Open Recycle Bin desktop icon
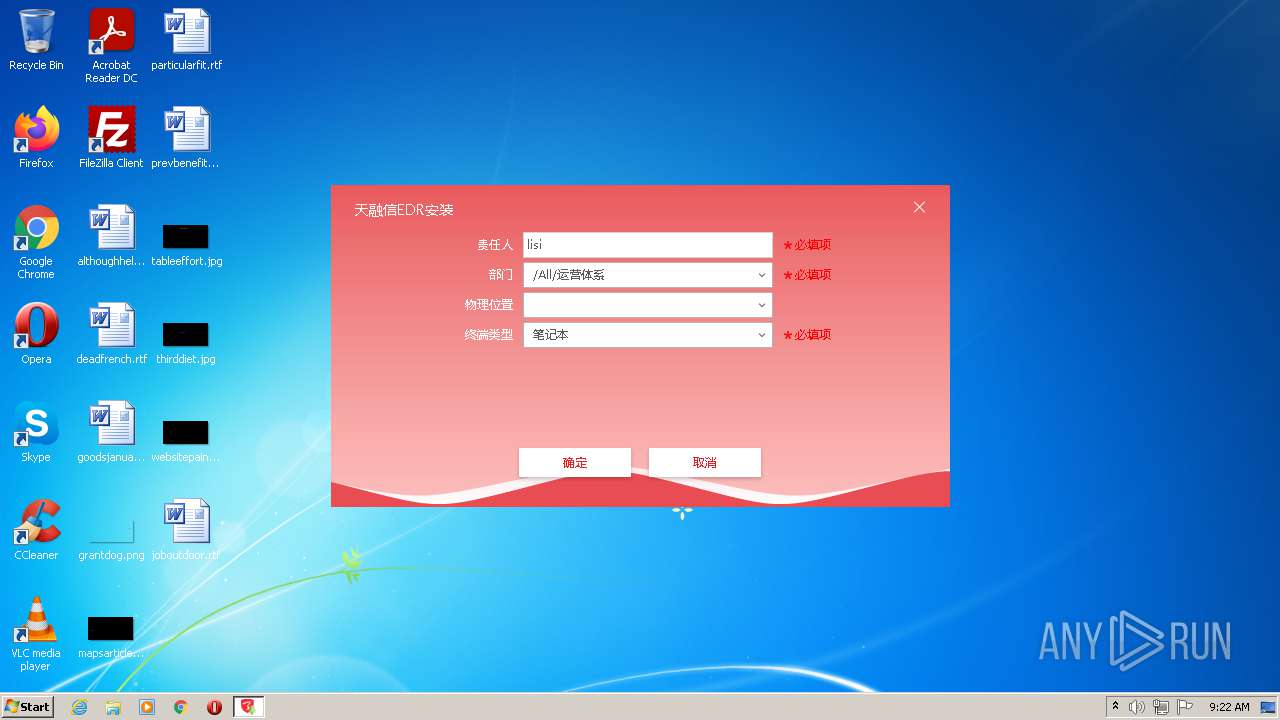Image resolution: width=1280 pixels, height=720 pixels. pos(36,40)
